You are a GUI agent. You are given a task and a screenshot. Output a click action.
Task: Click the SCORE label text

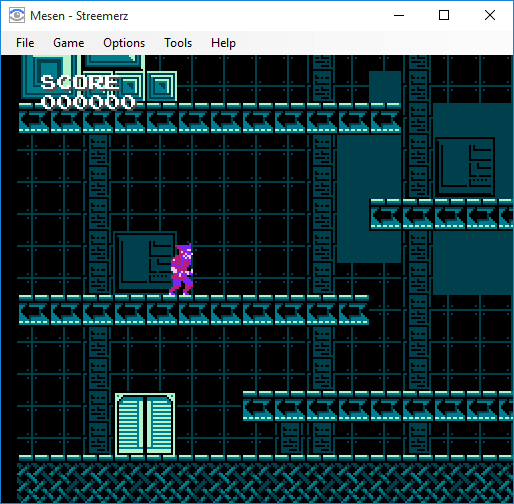click(x=80, y=82)
